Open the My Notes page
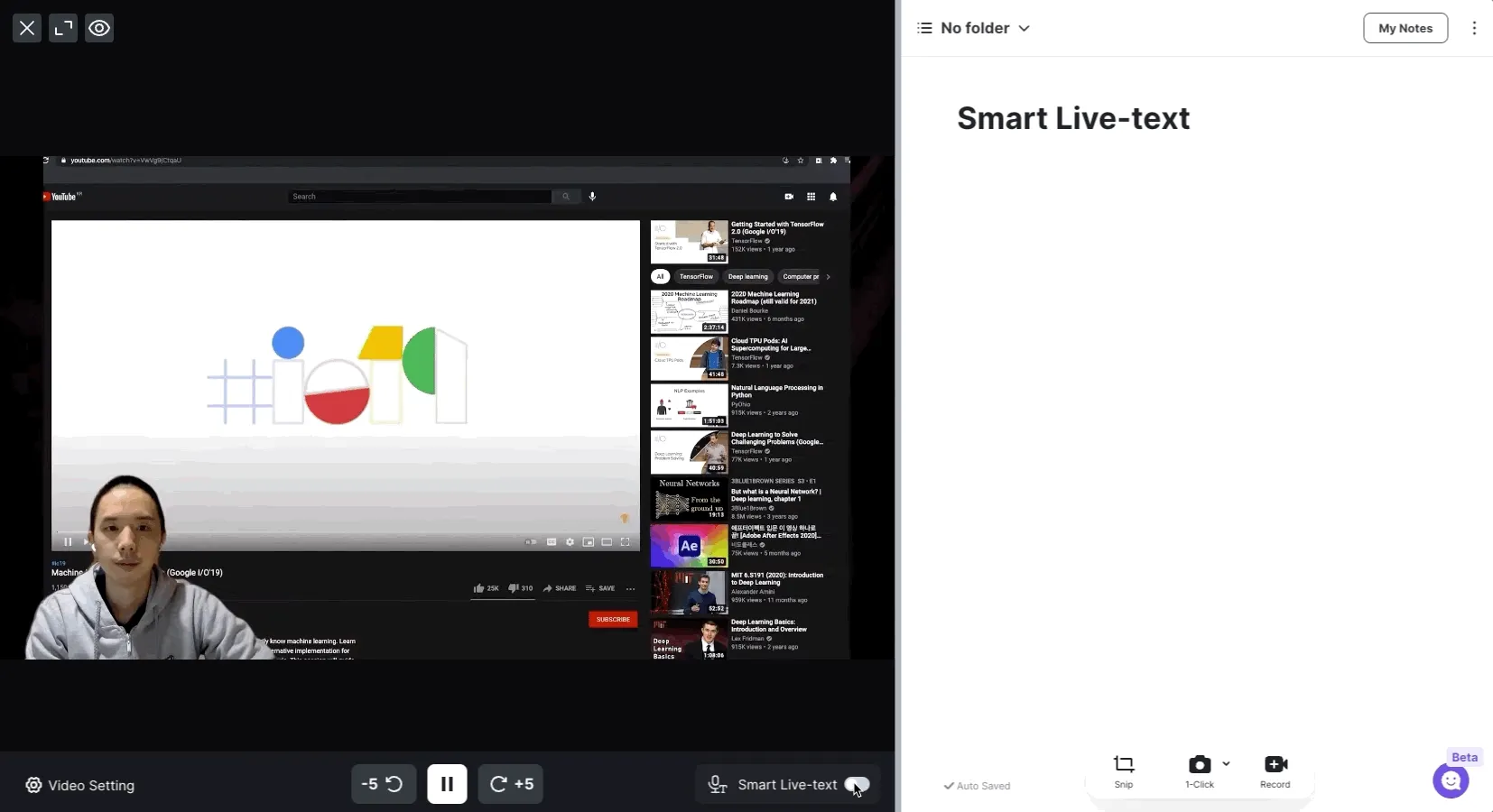Screen dimensions: 1493x812 1405,28
